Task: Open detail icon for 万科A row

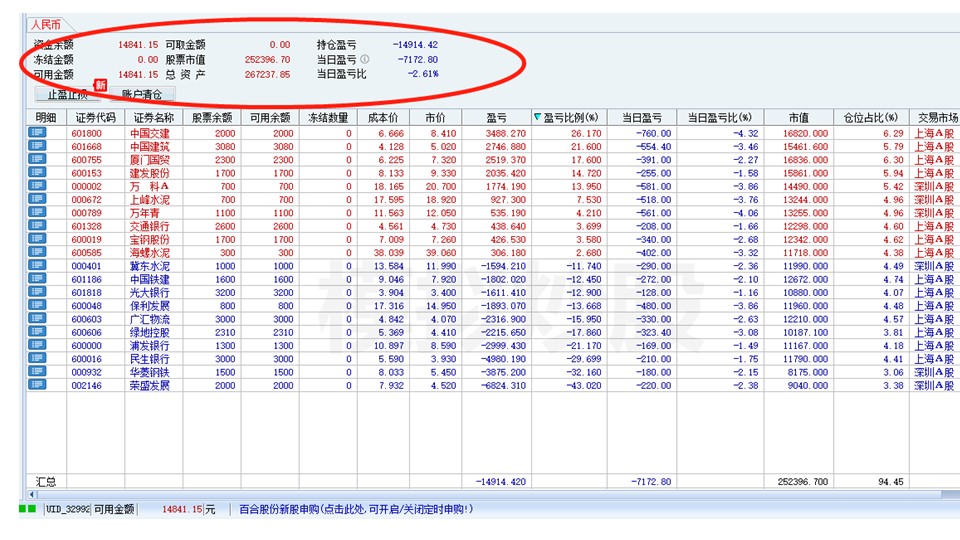Action: 37,186
